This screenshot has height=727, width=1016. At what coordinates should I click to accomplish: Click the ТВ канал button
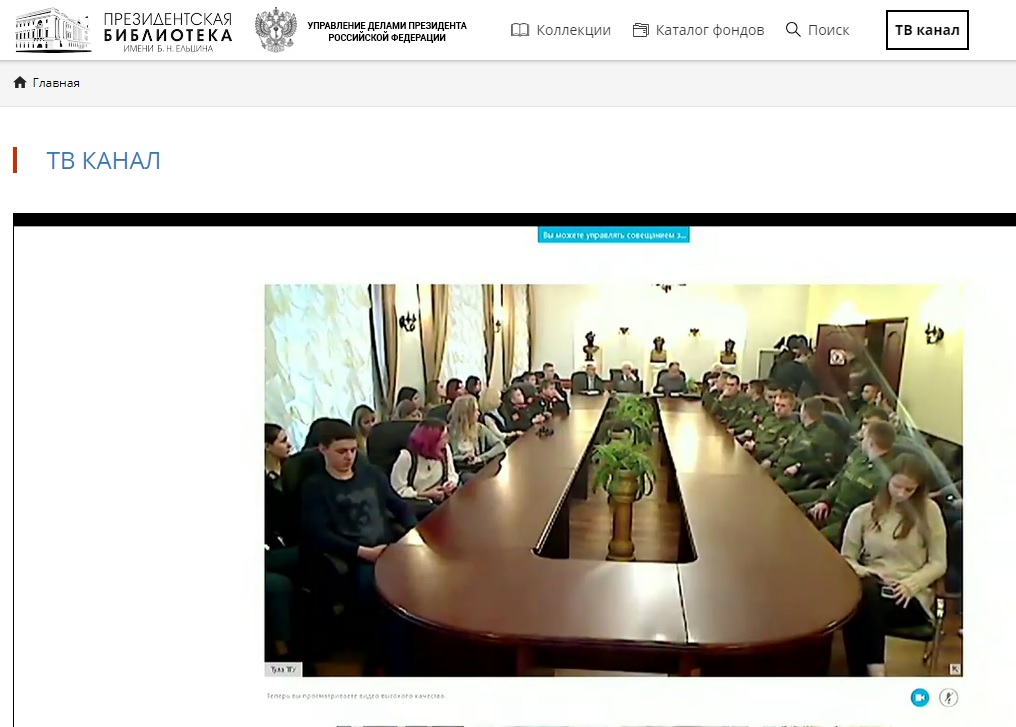click(927, 30)
